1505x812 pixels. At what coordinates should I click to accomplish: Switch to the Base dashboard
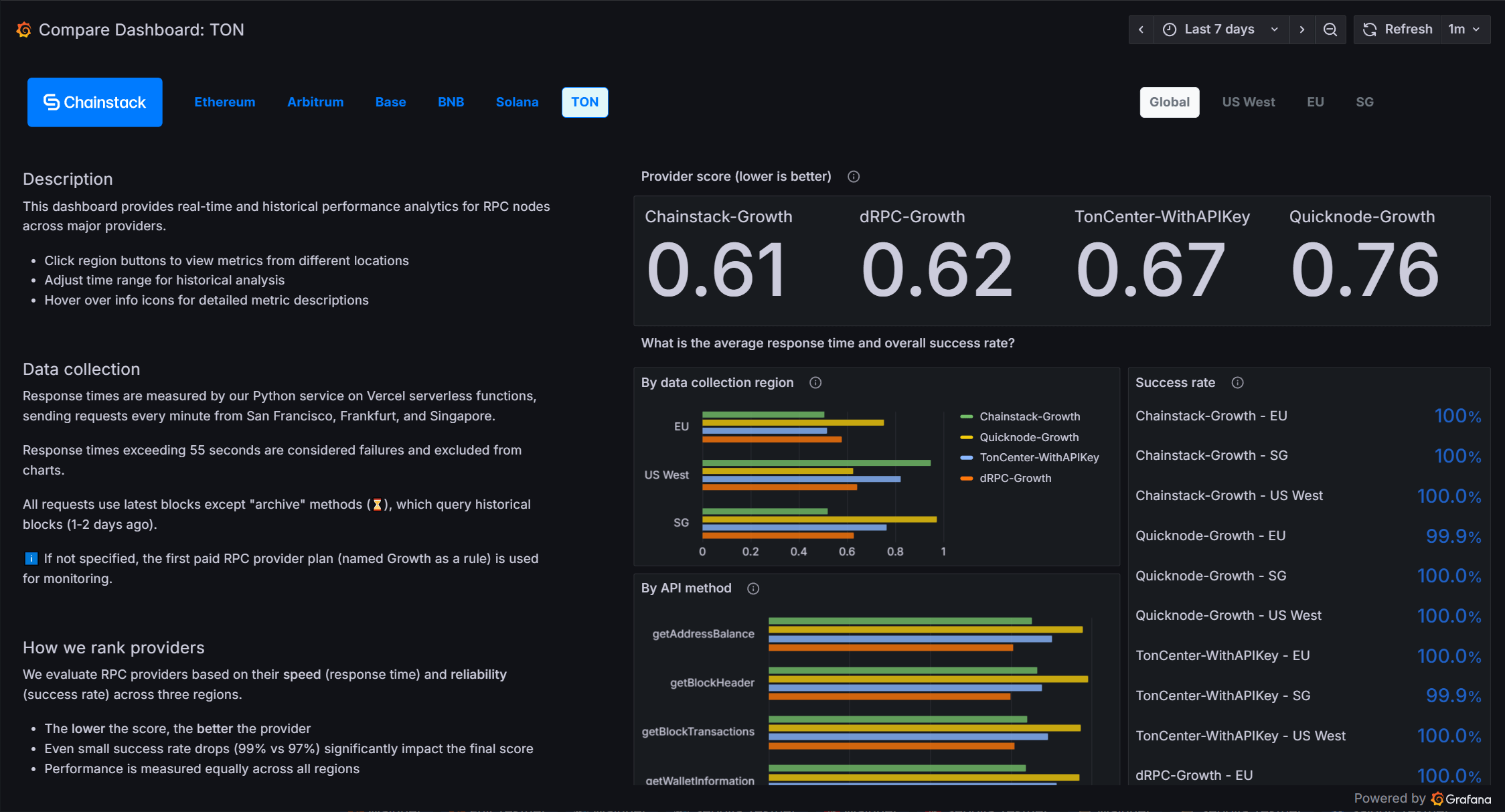pyautogui.click(x=390, y=102)
